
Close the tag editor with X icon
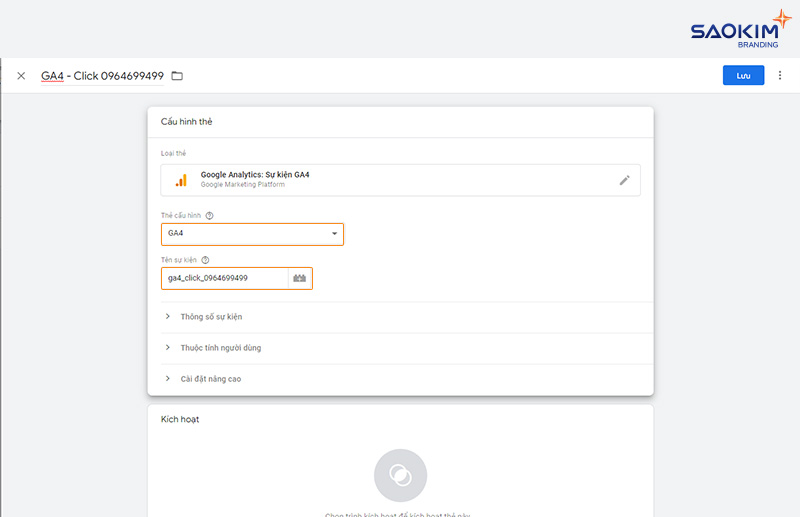point(21,76)
